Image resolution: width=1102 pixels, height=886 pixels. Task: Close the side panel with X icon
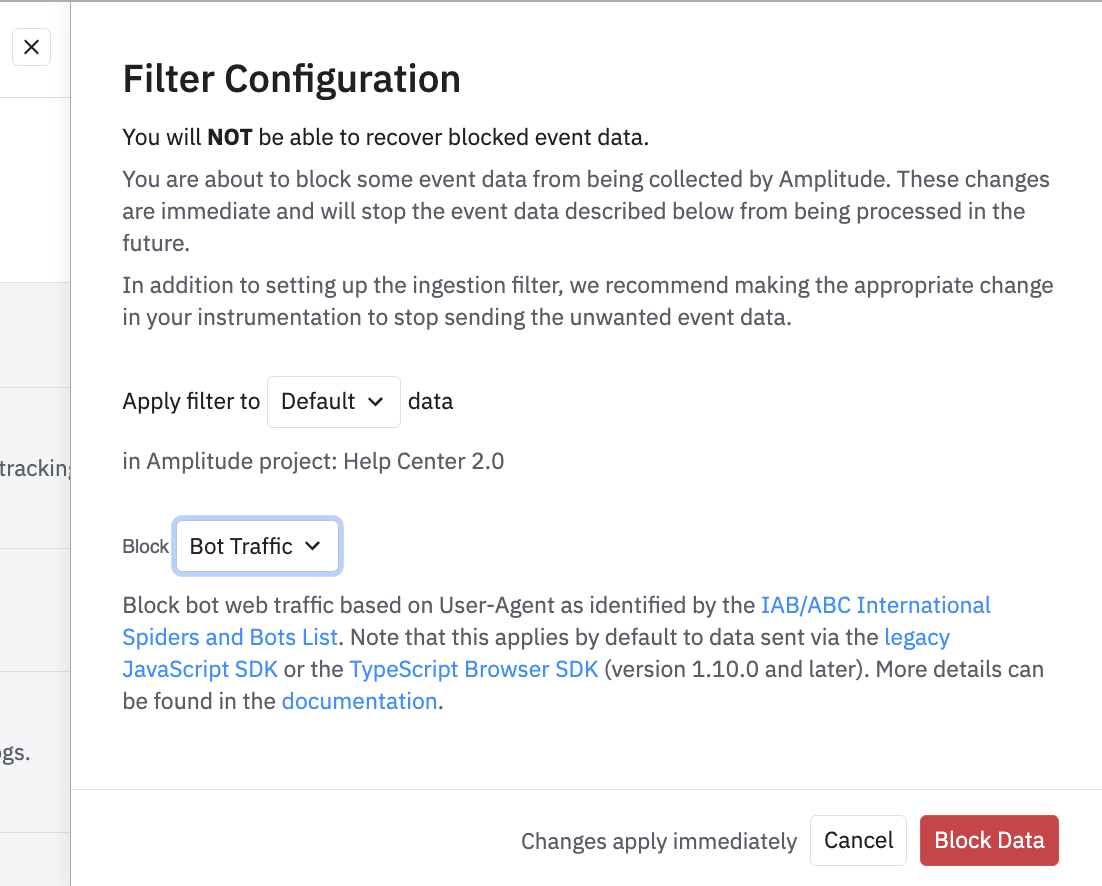[x=31, y=47]
